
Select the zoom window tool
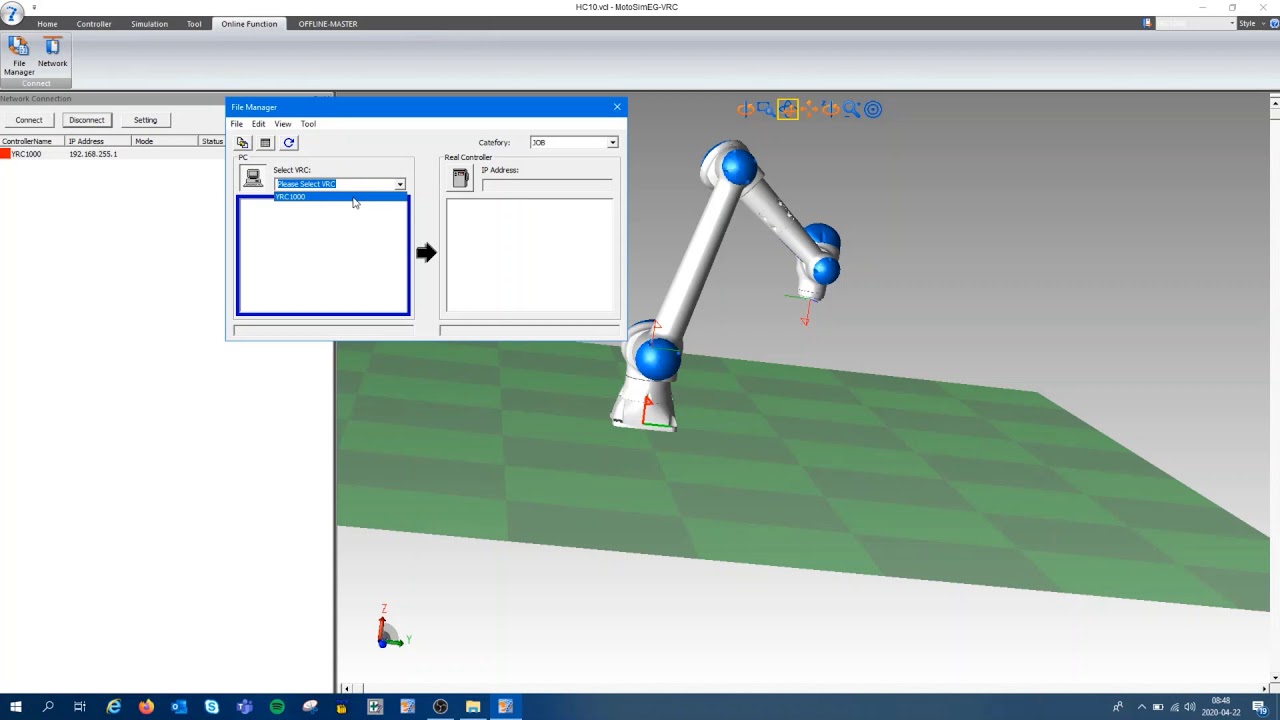pos(765,109)
